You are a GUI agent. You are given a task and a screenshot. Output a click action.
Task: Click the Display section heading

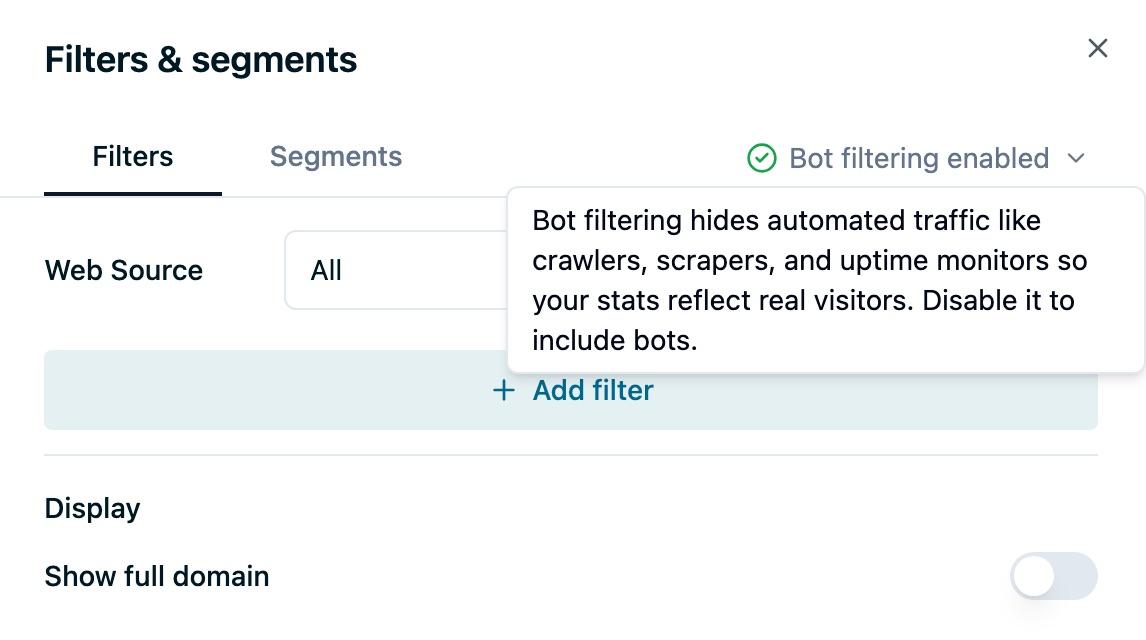tap(92, 508)
